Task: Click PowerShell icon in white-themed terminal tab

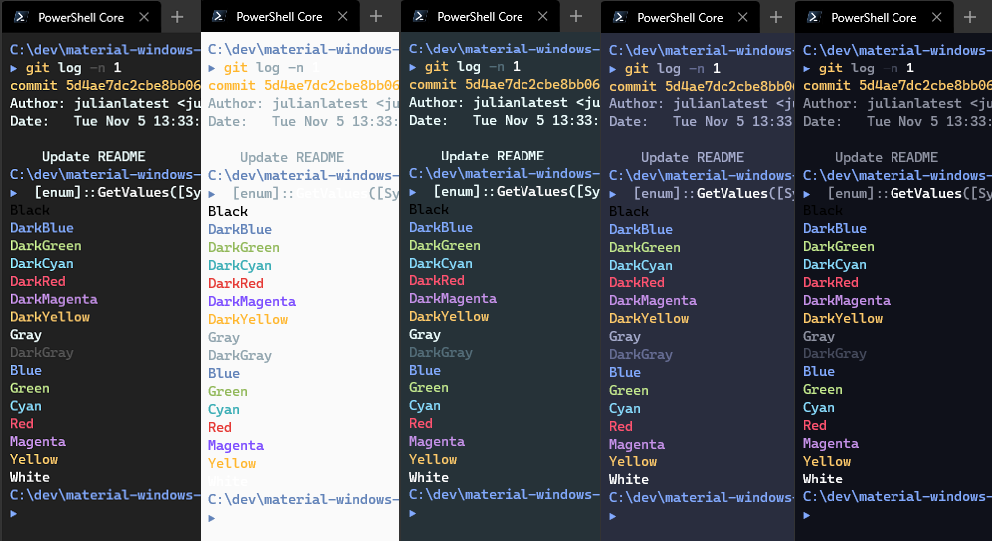Action: pyautogui.click(x=219, y=16)
